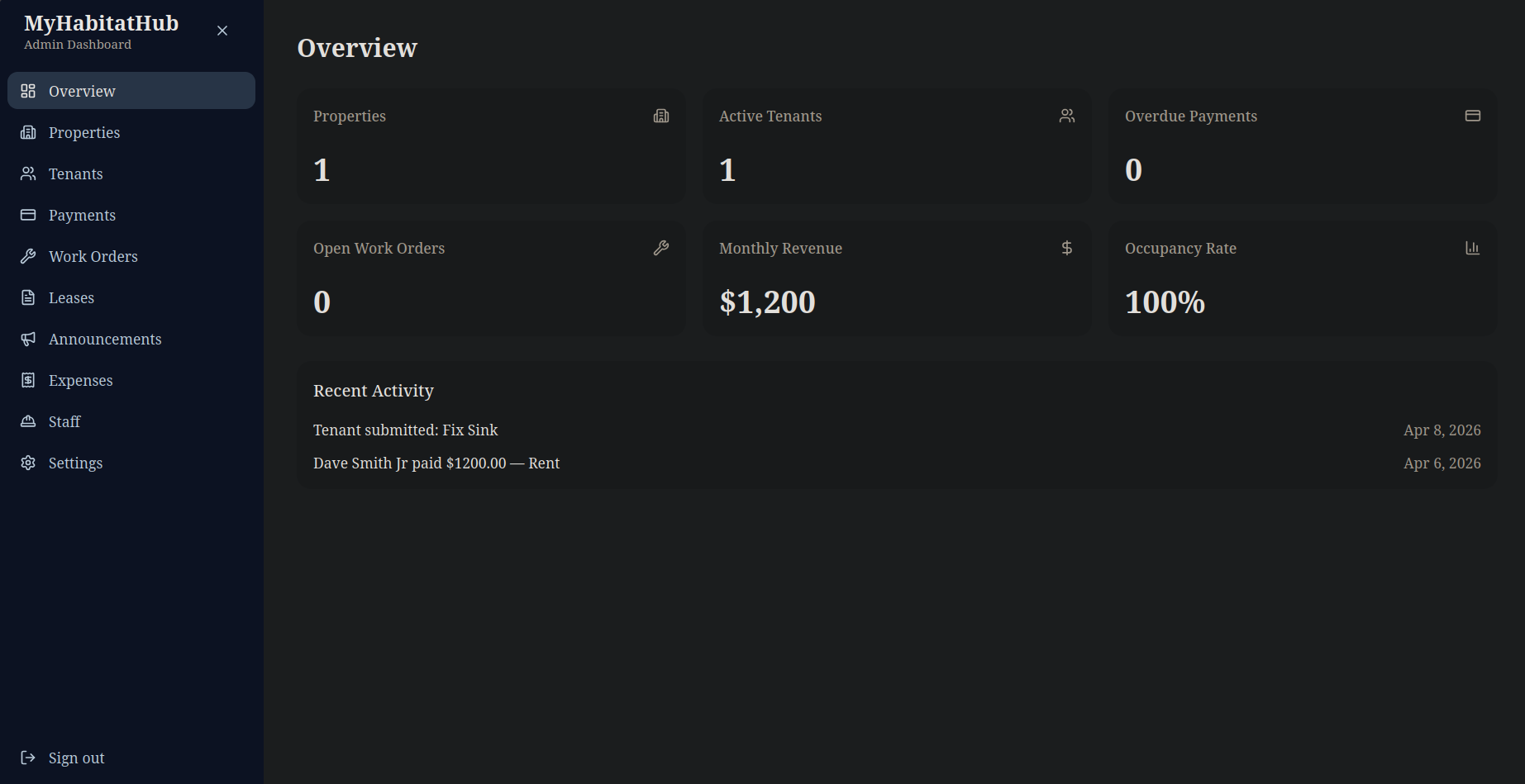Viewport: 1525px width, 784px height.
Task: Close the sidebar using the X icon
Action: pos(222,31)
